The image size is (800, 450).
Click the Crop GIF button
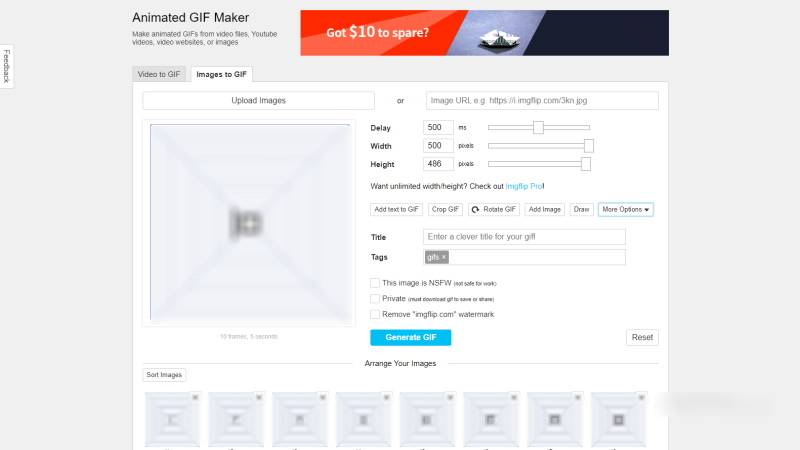point(445,210)
